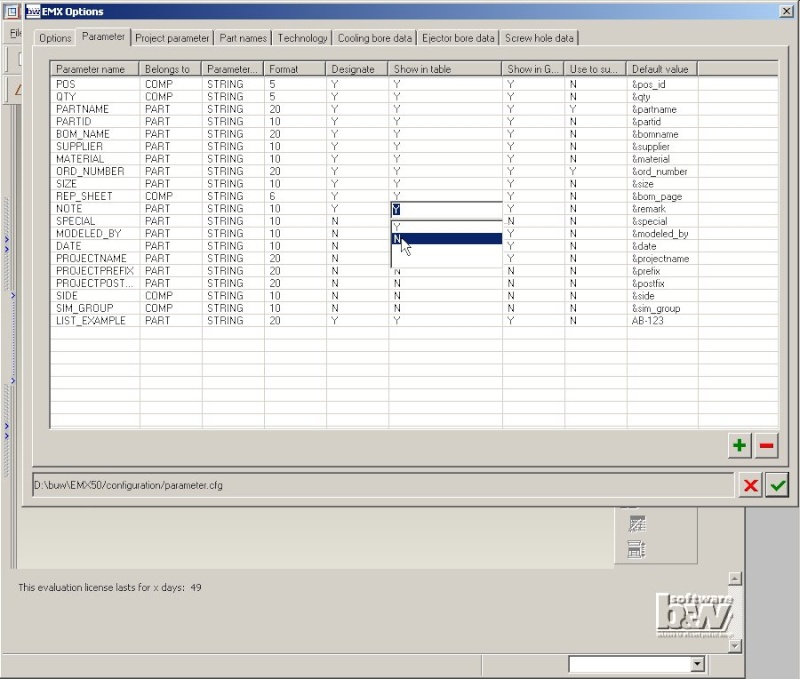This screenshot has width=800, height=679.
Task: Select the PROJECTPREFIX parameter name cell
Action: pyautogui.click(x=95, y=271)
